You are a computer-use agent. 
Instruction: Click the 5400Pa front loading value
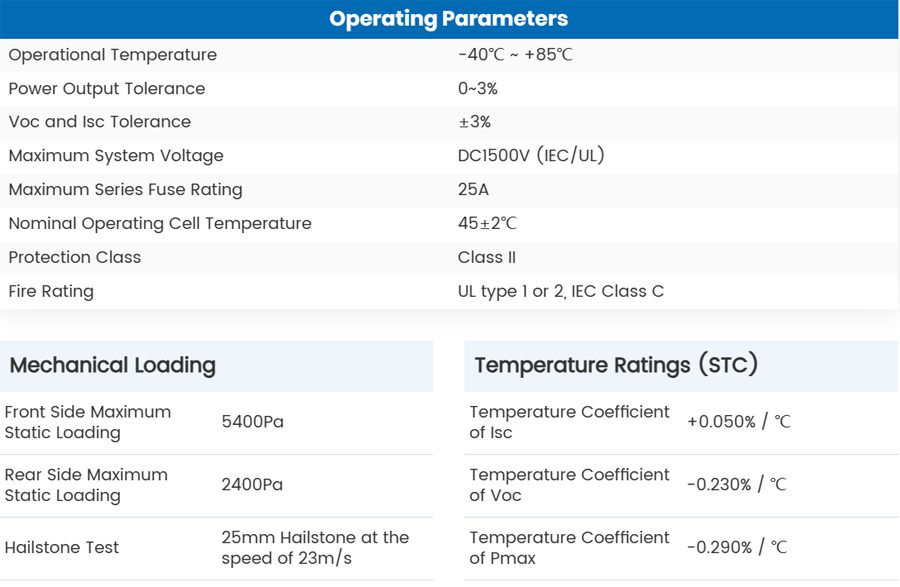tap(252, 422)
